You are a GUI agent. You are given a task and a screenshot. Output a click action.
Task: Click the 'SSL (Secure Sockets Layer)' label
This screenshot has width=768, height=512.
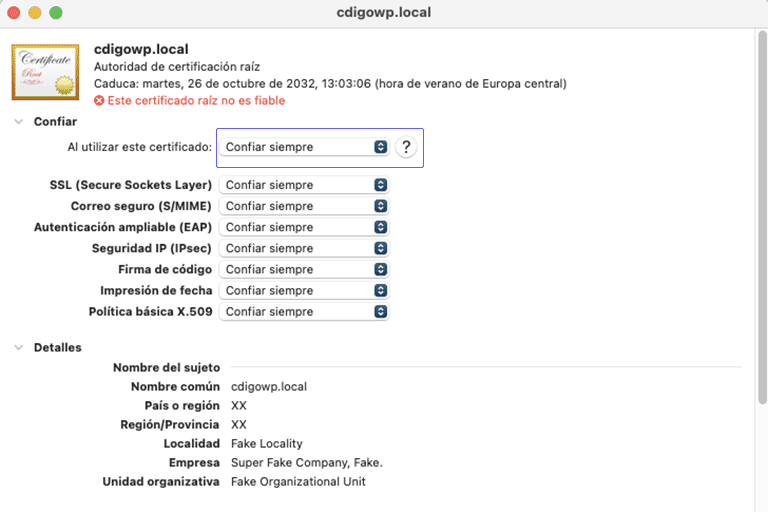coord(131,185)
